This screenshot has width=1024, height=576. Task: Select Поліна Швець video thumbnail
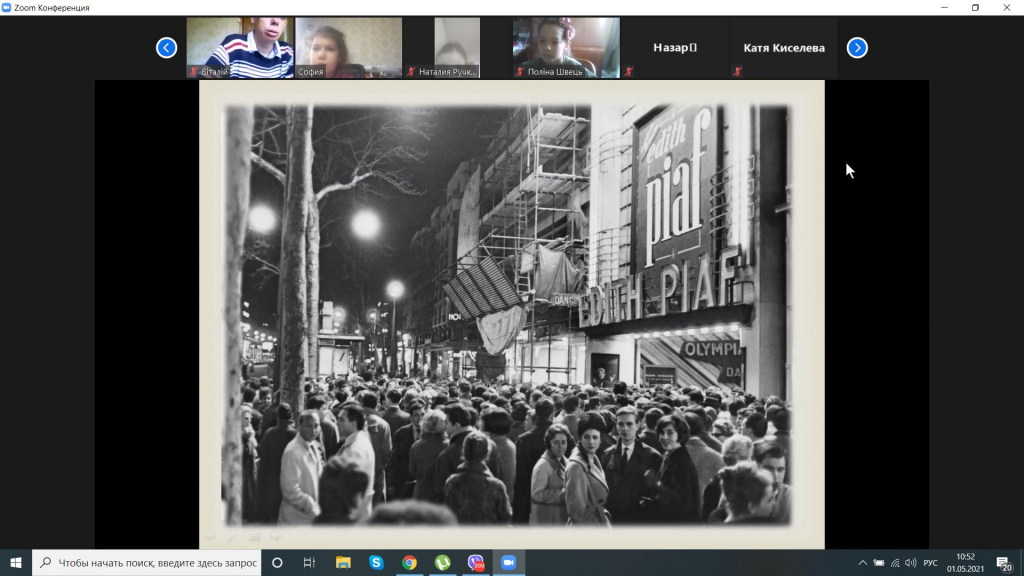click(566, 48)
